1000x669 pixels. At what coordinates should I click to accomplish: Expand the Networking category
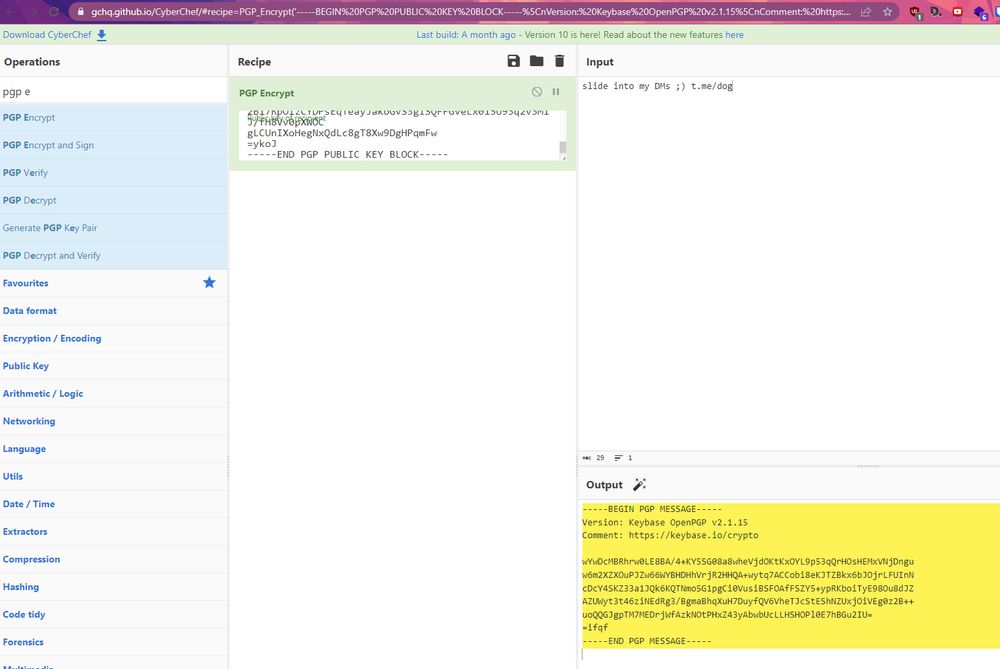click(114, 421)
